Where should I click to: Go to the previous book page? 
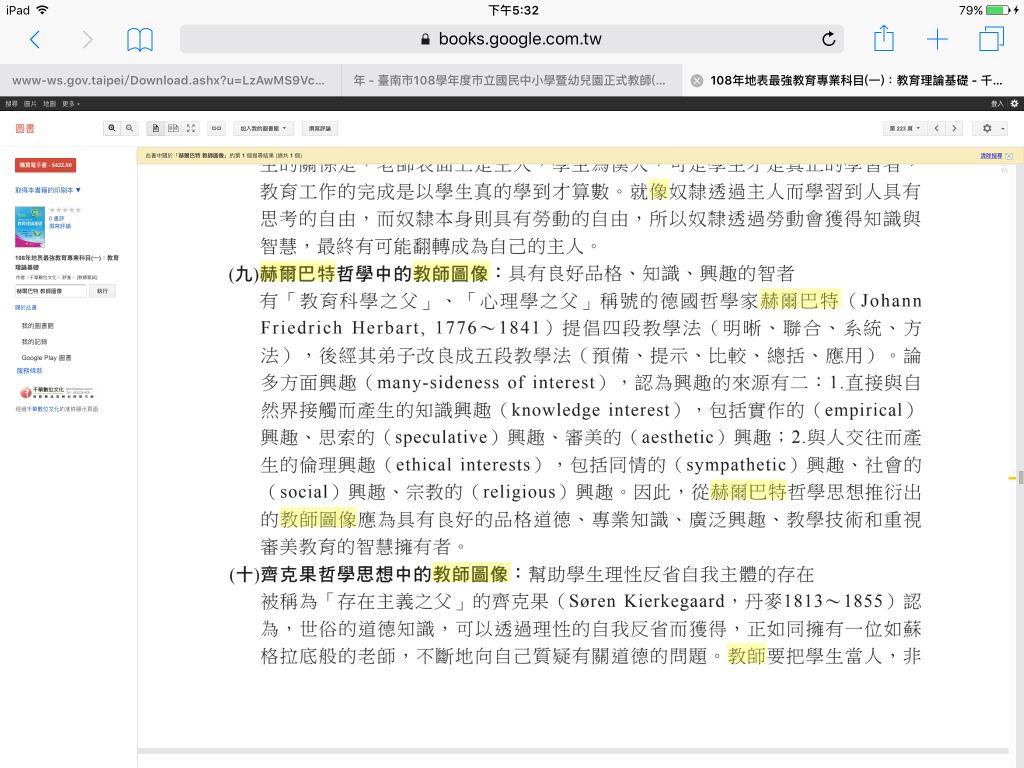coord(937,128)
